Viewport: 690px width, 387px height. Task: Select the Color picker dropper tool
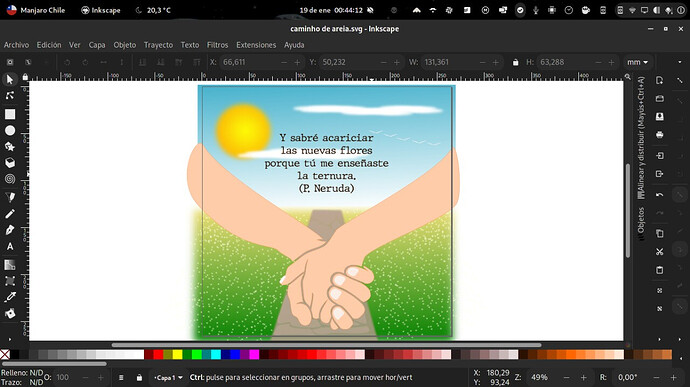pos(10,297)
